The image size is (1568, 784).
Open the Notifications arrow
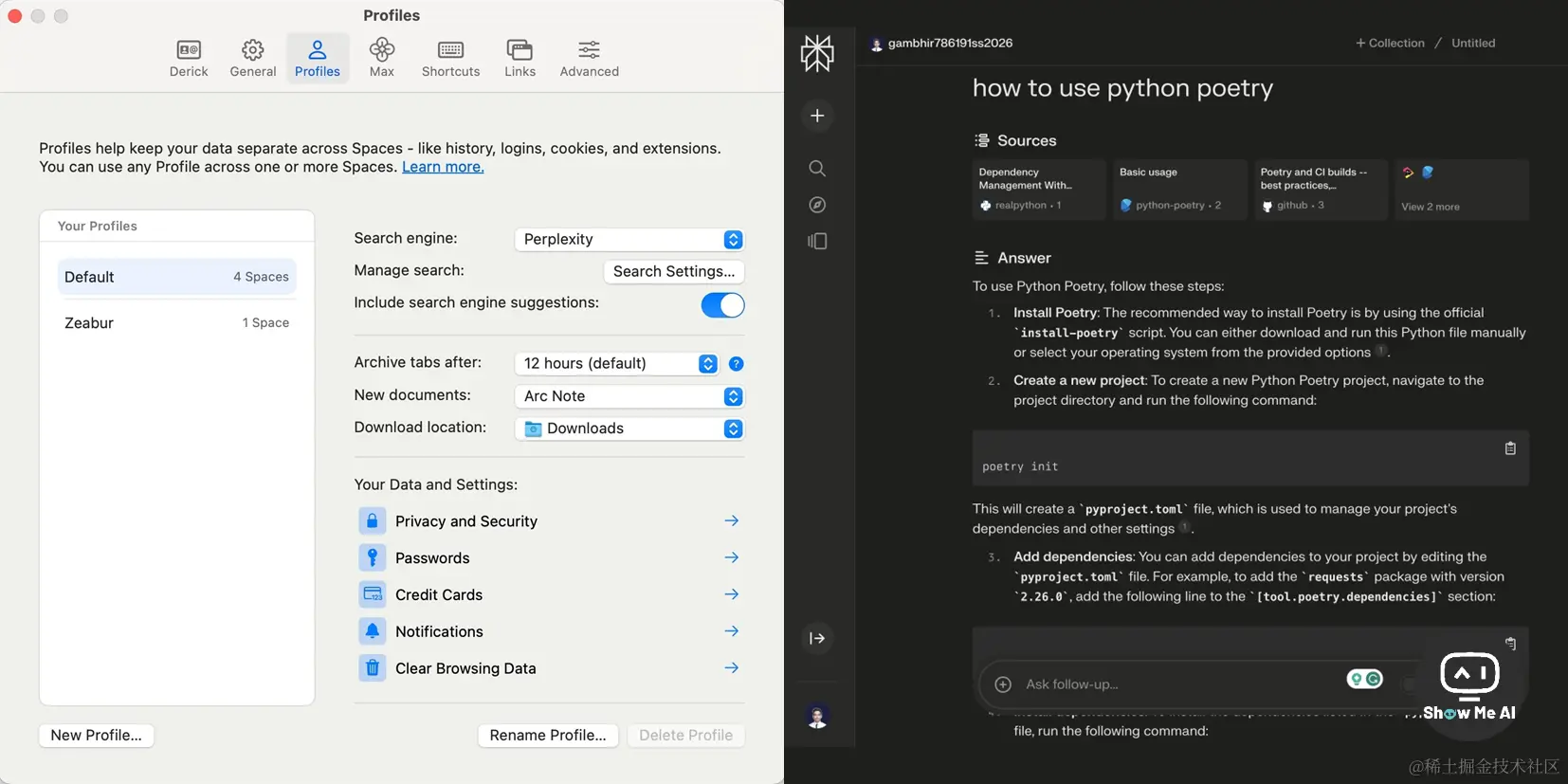tap(732, 631)
